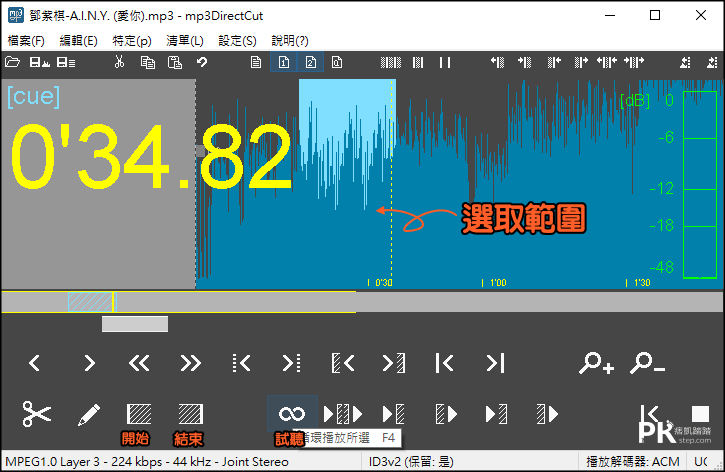Click the second play icon after loop
This screenshot has width=725, height=472.
point(394,414)
